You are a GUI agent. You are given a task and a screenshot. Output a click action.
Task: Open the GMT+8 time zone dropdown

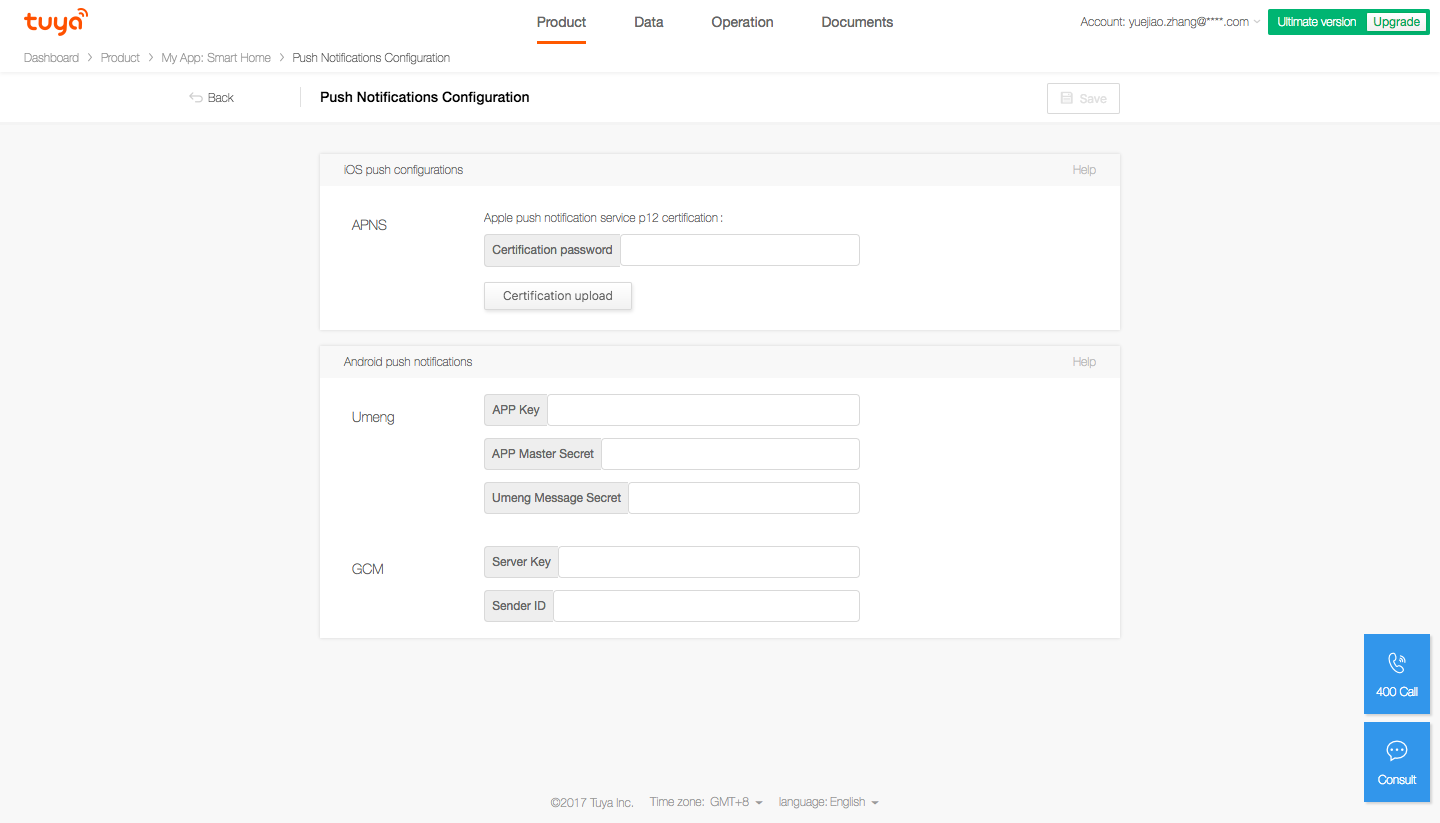click(736, 802)
